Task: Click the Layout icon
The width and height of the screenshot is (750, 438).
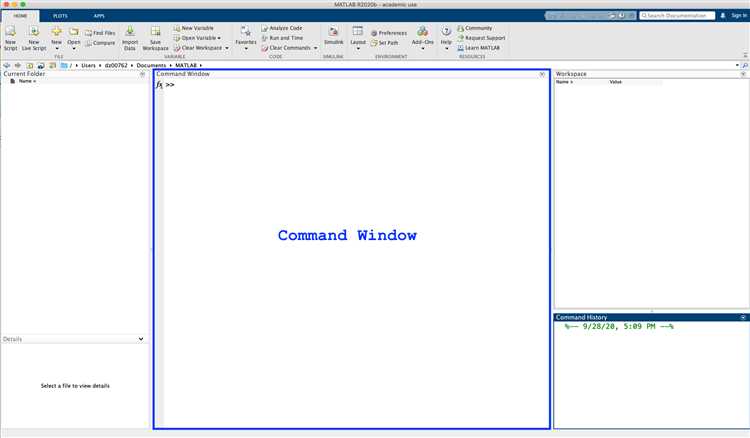Action: click(358, 32)
